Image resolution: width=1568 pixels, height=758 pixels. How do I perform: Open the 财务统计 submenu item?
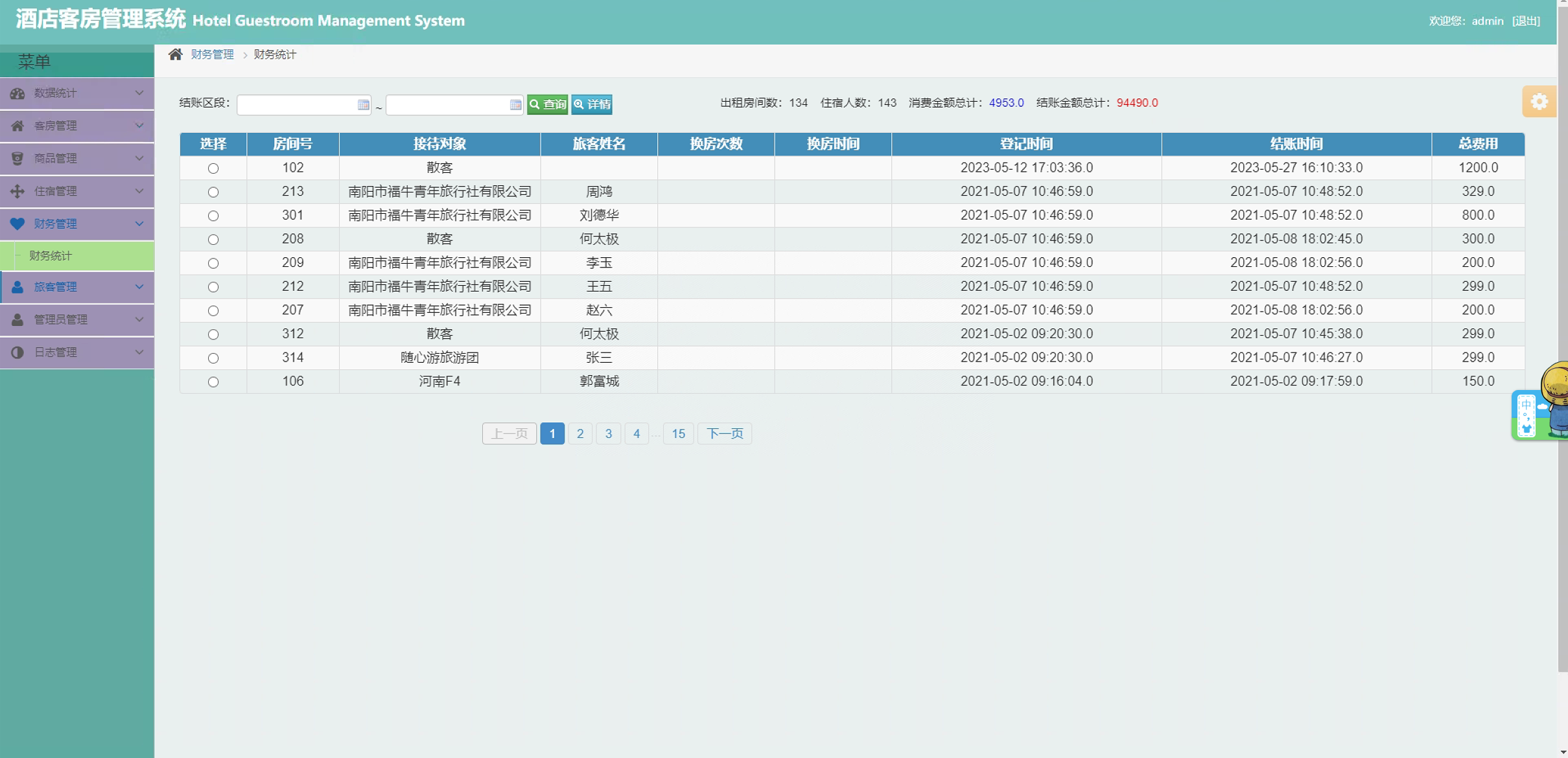pos(51,256)
